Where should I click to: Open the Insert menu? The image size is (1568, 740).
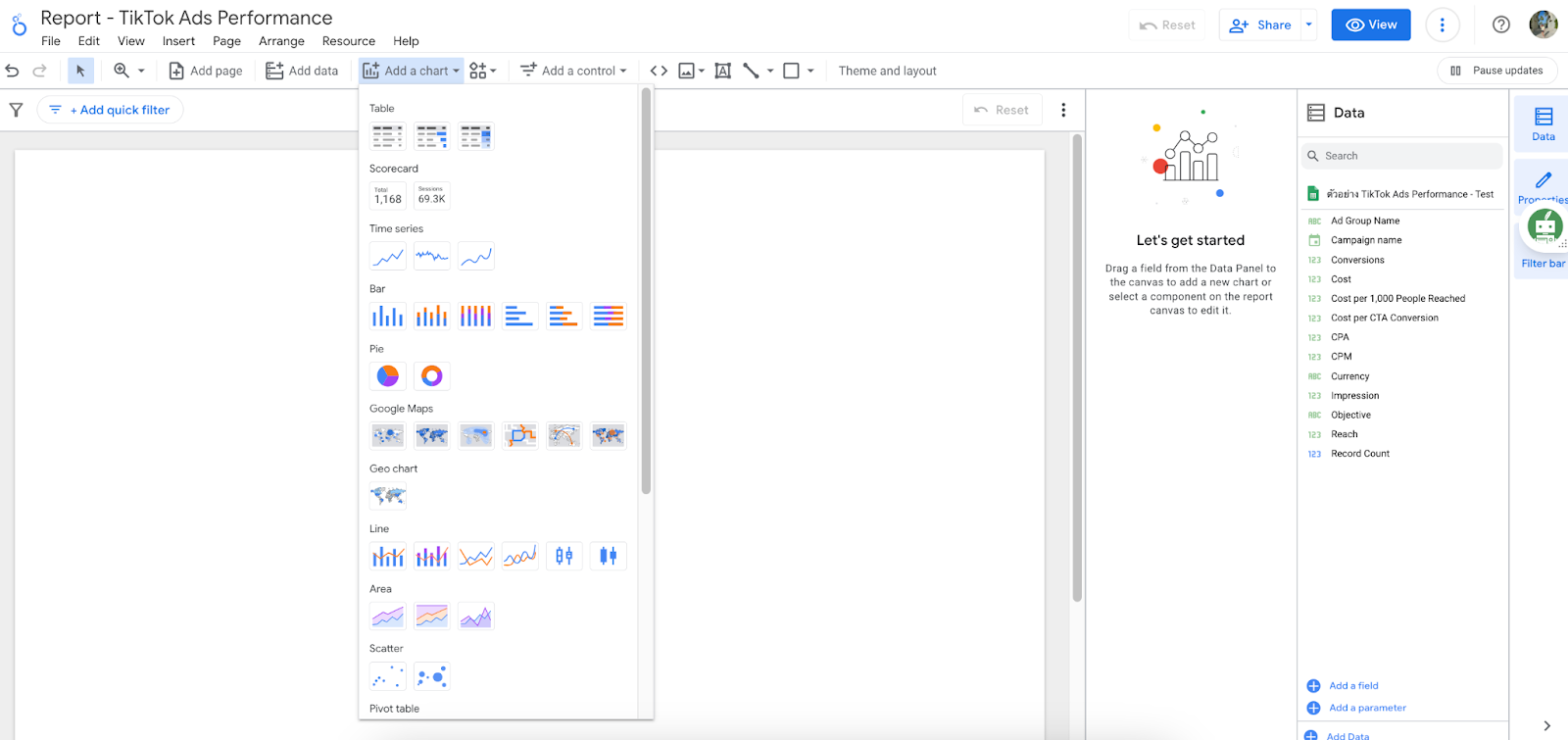[x=178, y=41]
